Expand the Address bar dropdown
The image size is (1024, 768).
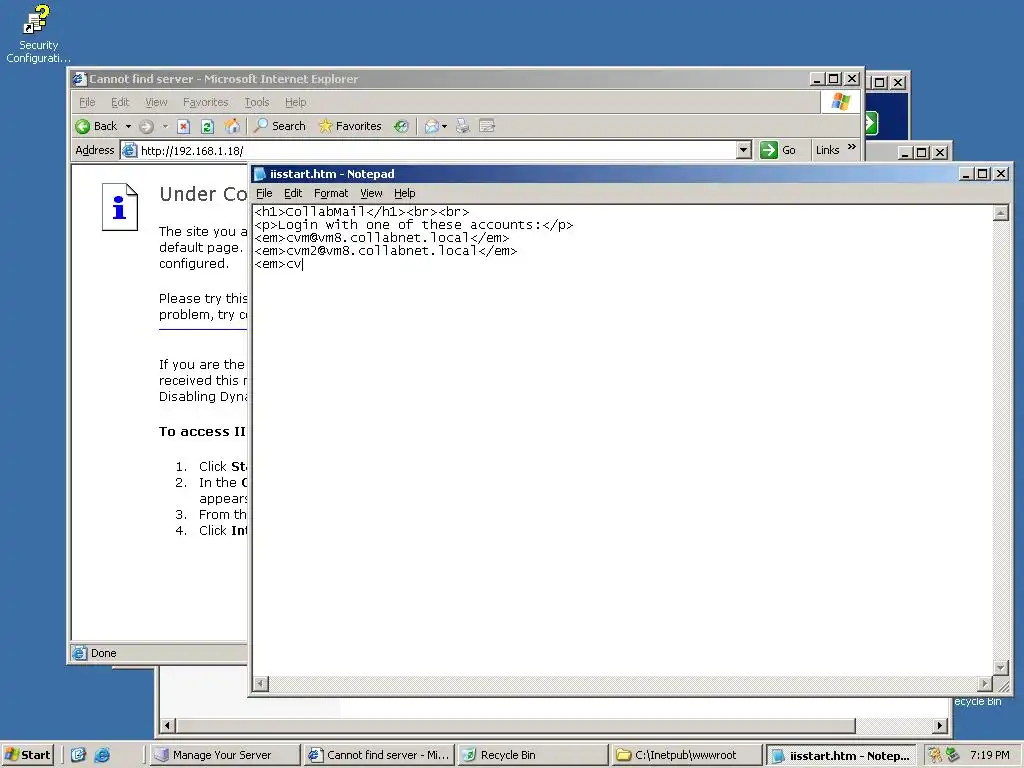743,150
